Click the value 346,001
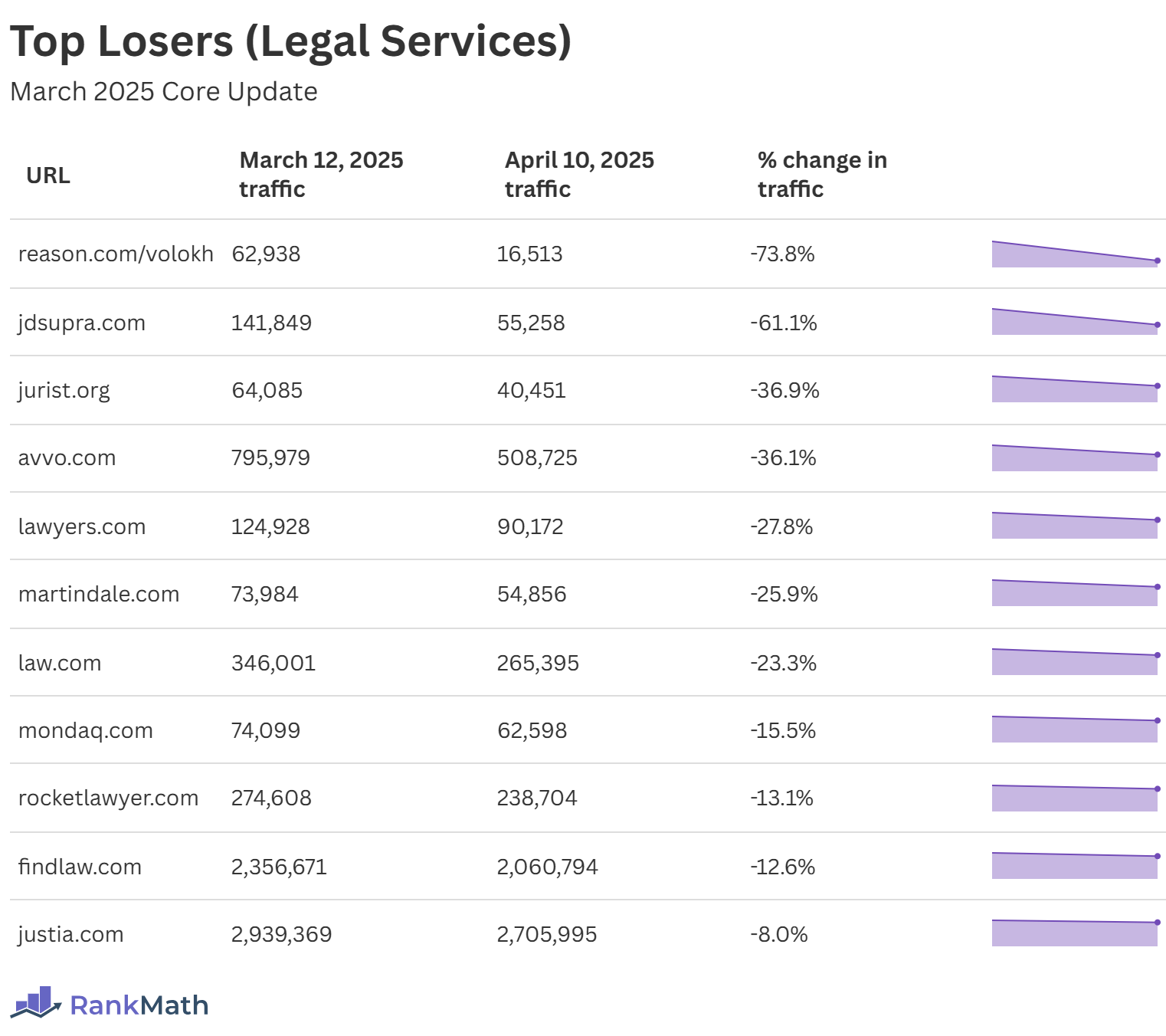Viewport: 1166px width, 1036px height. (x=273, y=663)
